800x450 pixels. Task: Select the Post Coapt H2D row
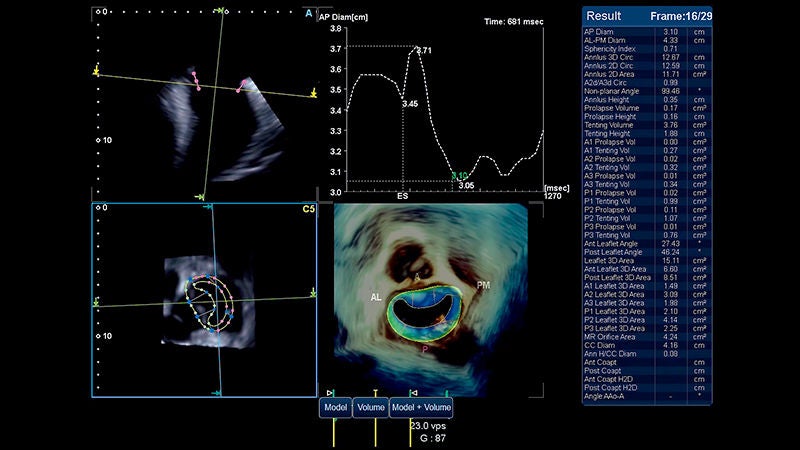point(647,388)
